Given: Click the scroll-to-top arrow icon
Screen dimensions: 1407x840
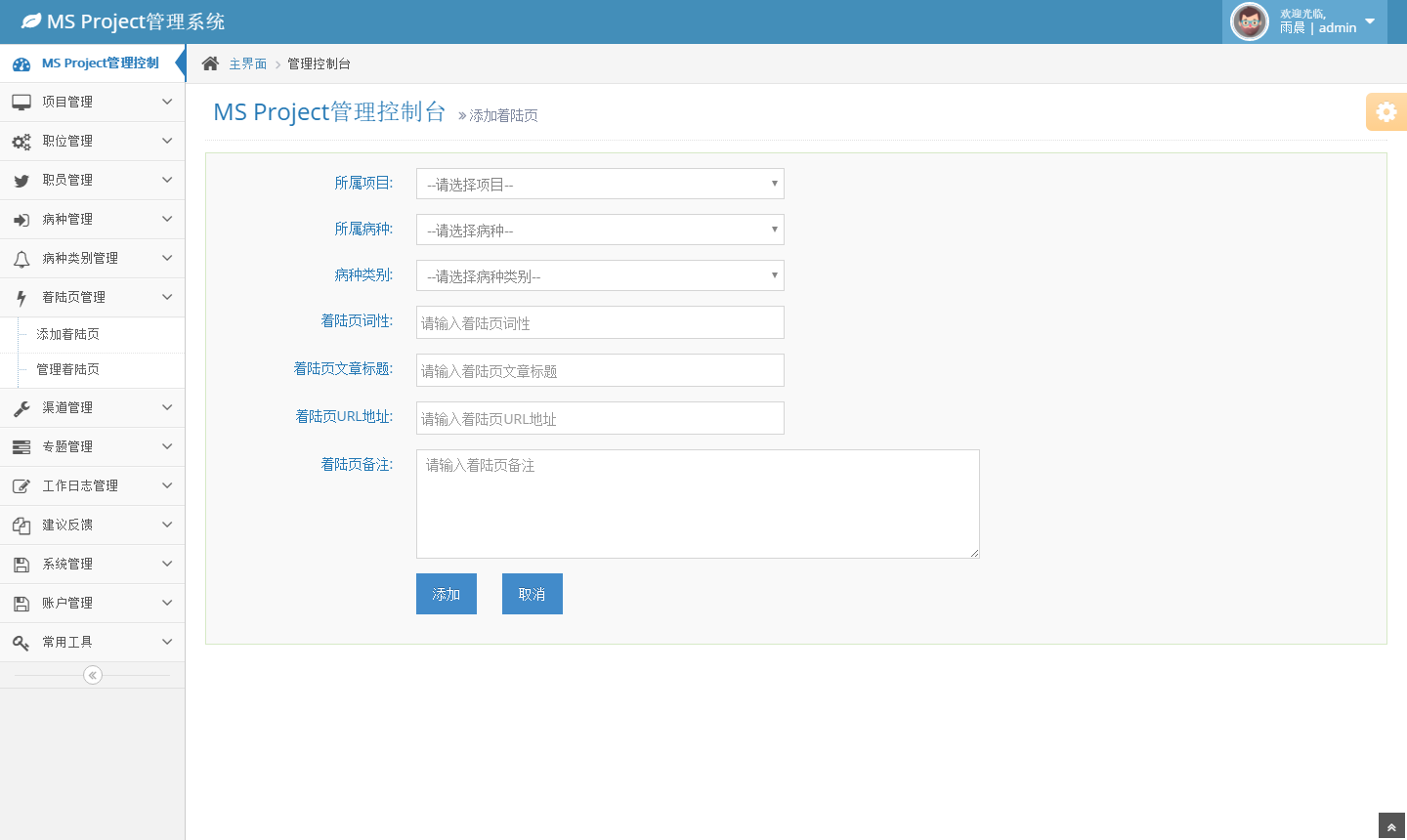Looking at the screenshot, I should click(1391, 827).
